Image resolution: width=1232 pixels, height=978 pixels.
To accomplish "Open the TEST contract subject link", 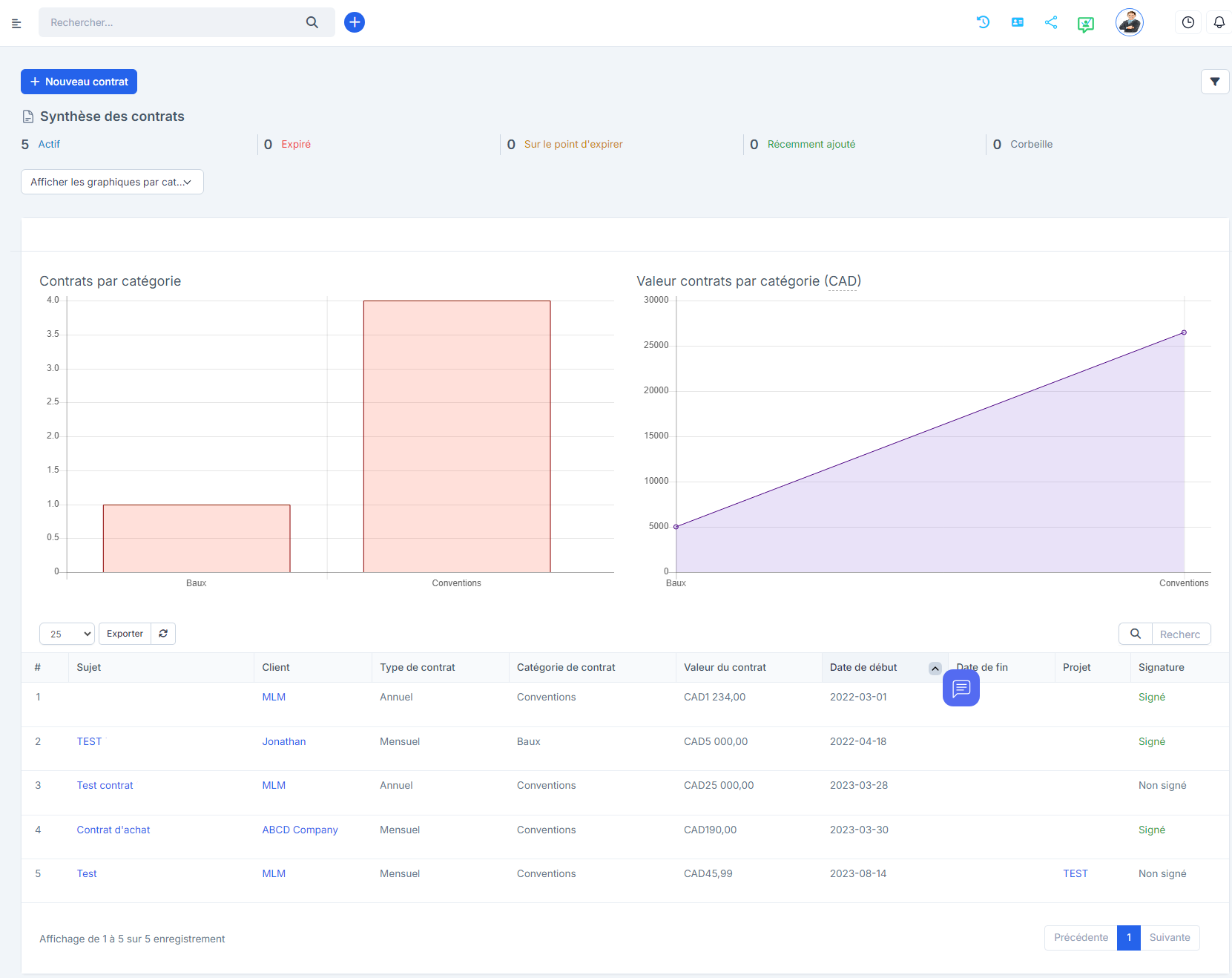I will pos(89,741).
